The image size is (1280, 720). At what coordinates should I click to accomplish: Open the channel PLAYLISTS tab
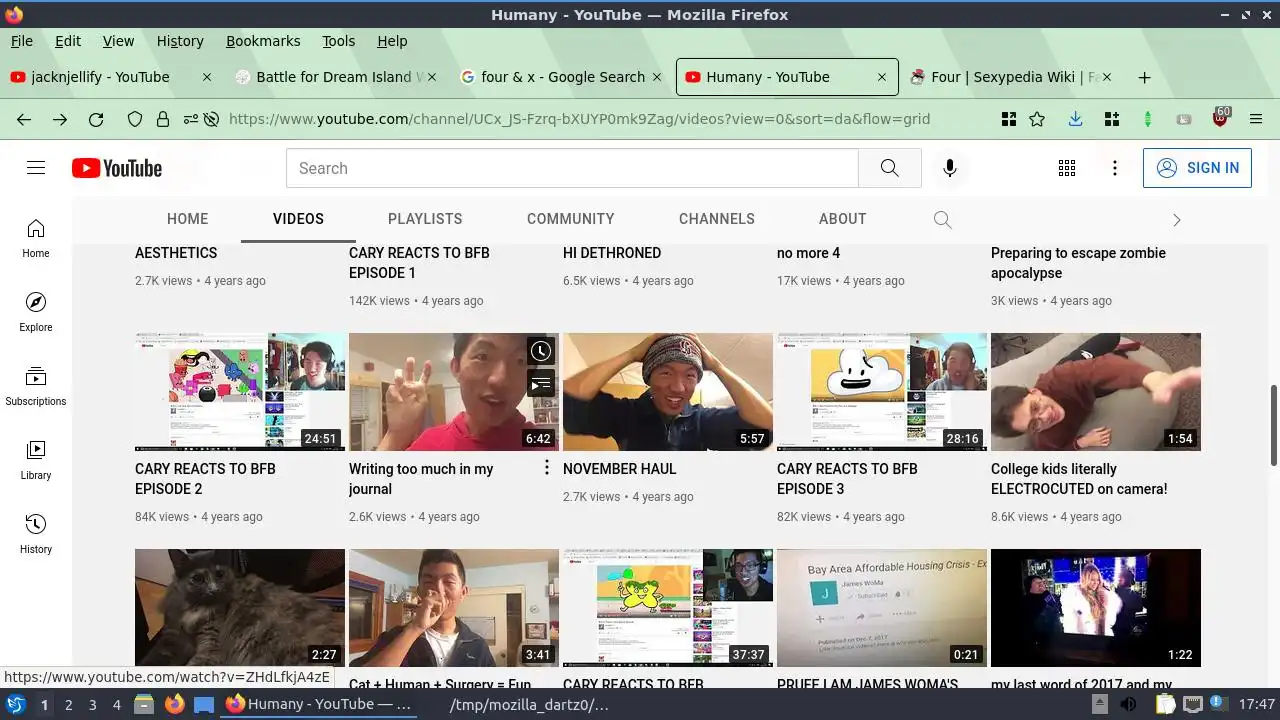point(425,219)
